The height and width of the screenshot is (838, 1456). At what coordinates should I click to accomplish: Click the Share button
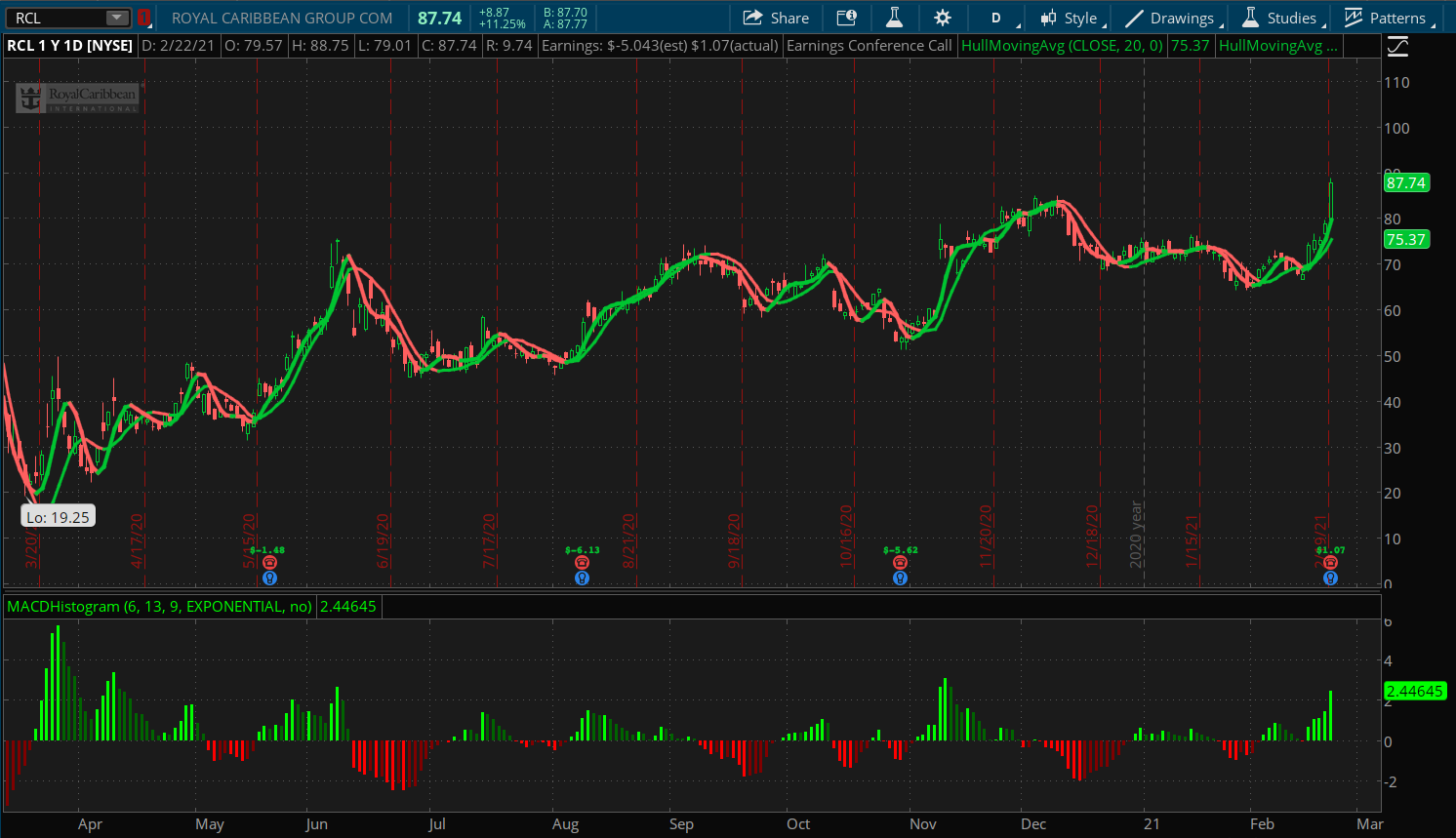[x=776, y=18]
